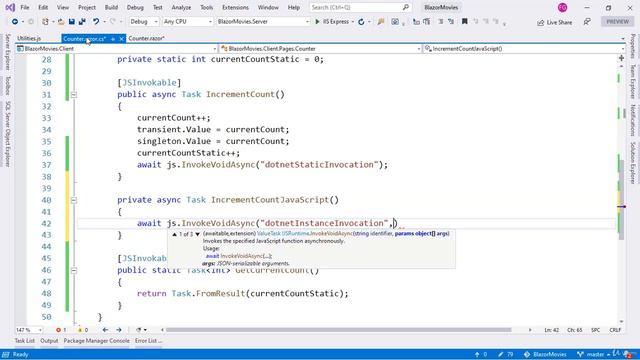Open the Extensions menu
Screen dimensions: 640x360
click(235, 7)
